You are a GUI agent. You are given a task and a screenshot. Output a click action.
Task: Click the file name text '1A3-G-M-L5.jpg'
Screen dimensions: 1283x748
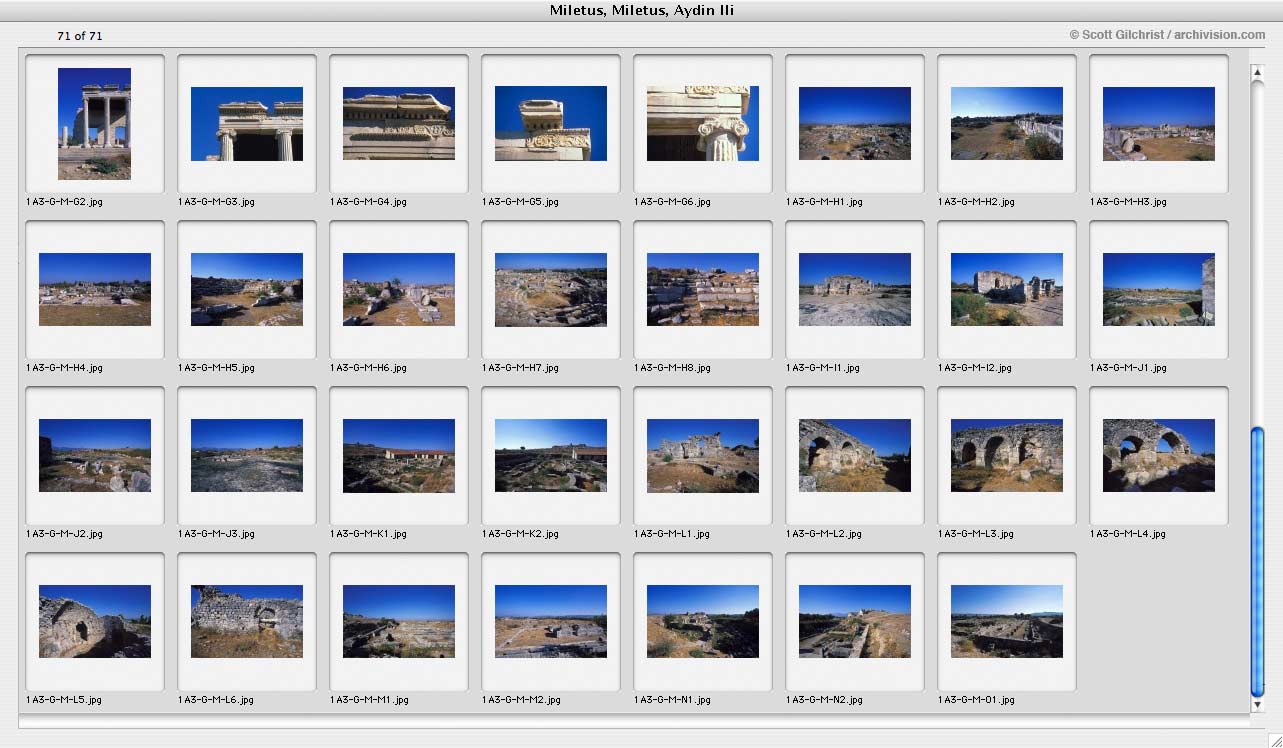click(x=64, y=700)
